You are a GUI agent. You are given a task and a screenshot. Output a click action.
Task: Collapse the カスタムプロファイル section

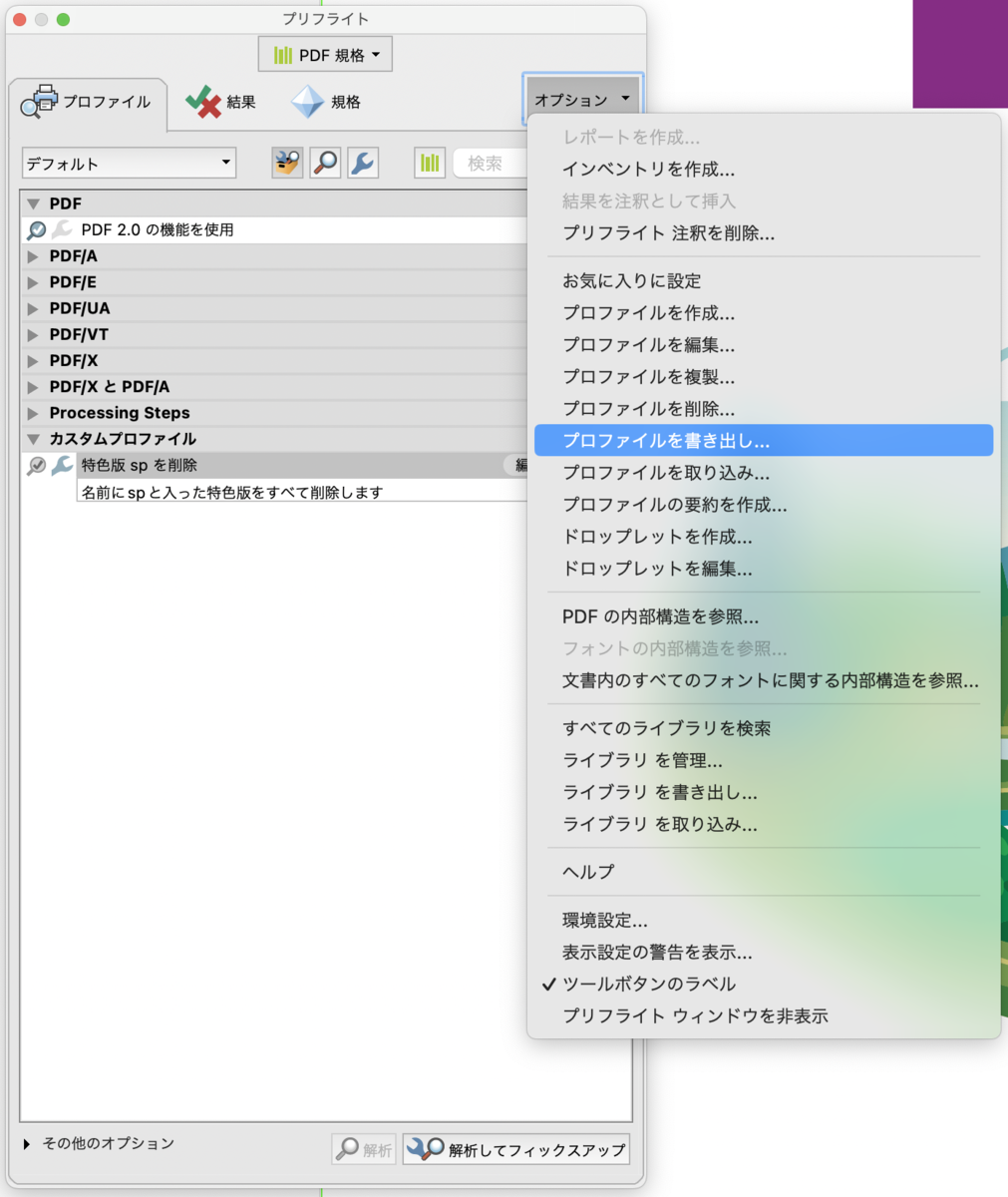click(32, 438)
